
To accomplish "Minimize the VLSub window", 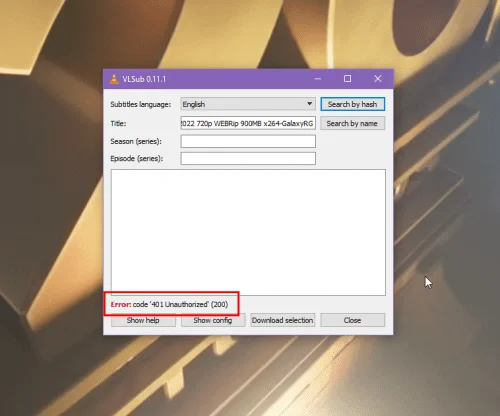I will click(318, 79).
